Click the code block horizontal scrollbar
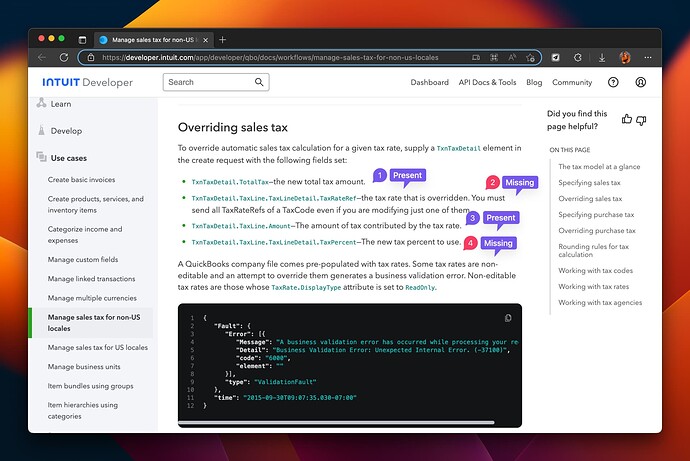 click(336, 423)
